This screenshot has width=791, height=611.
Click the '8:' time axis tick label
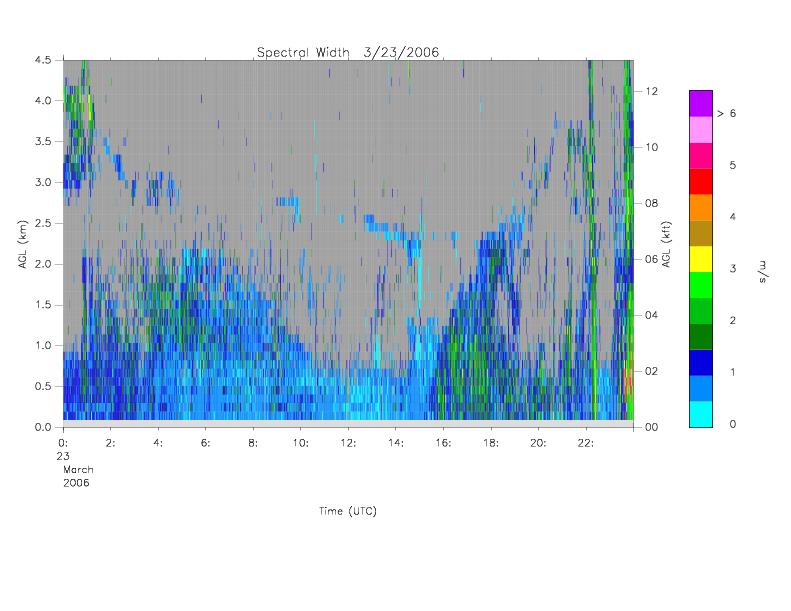[253, 443]
